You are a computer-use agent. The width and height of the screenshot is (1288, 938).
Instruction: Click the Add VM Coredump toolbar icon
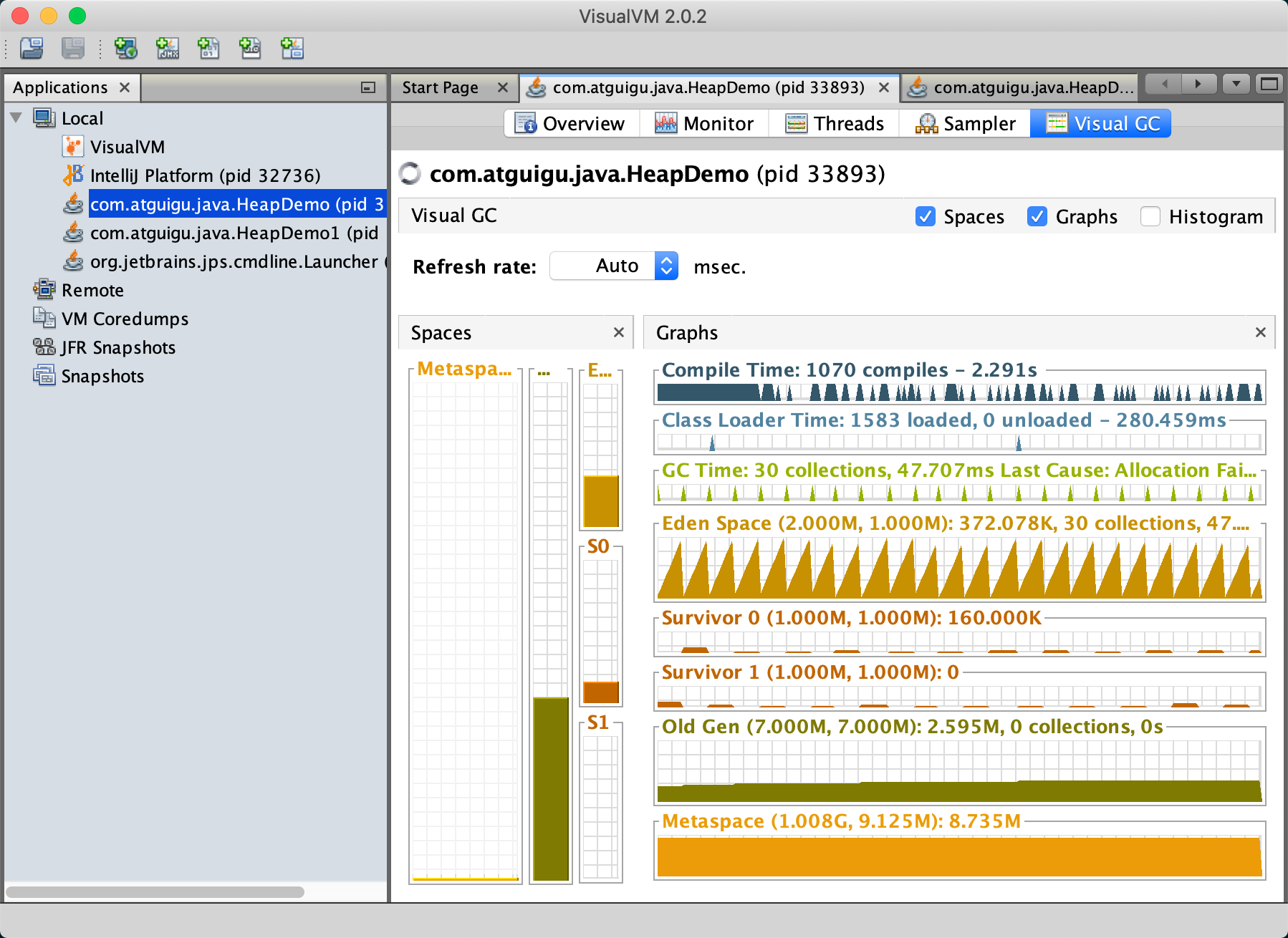tap(208, 48)
